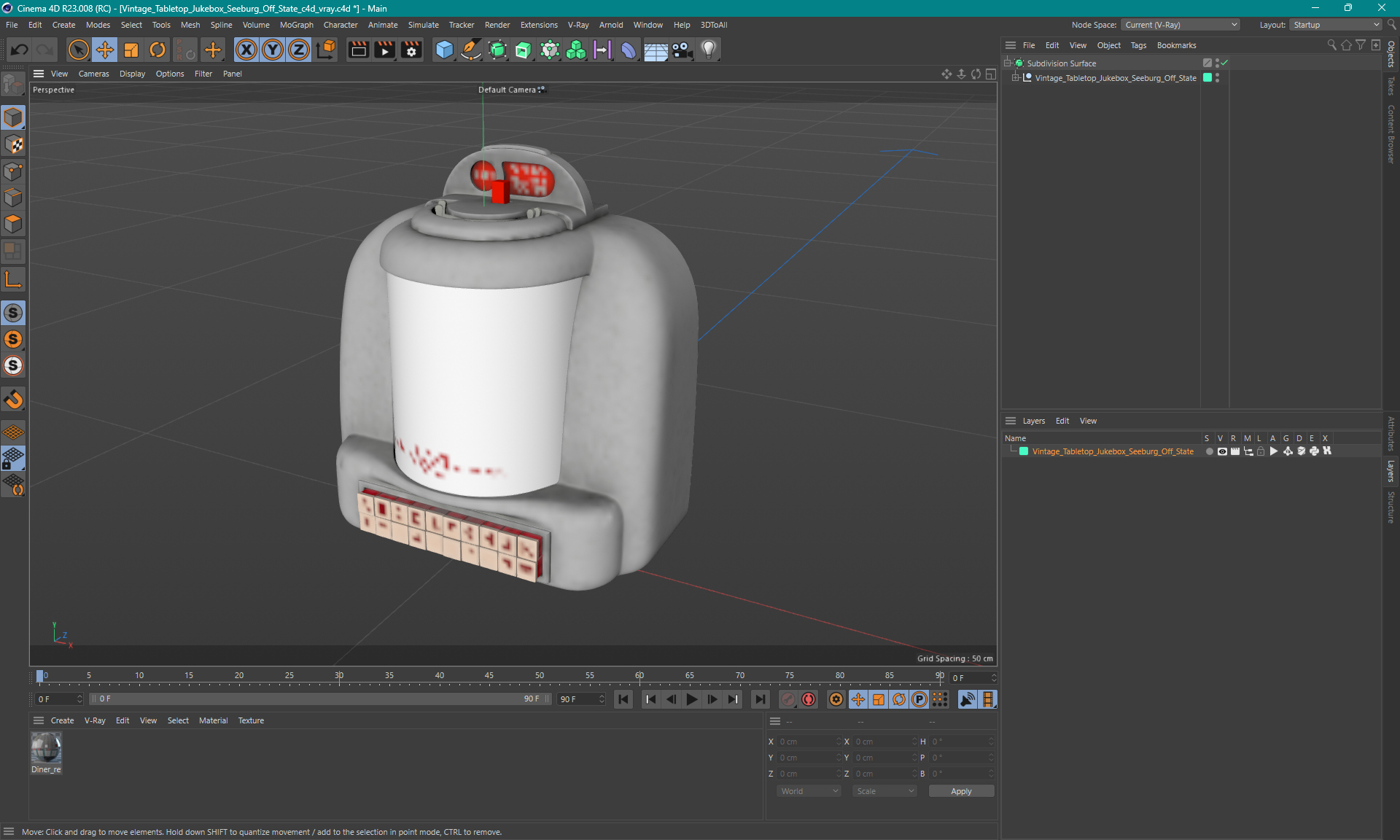1400x840 pixels.
Task: Open material manager Create menu
Action: coord(62,720)
